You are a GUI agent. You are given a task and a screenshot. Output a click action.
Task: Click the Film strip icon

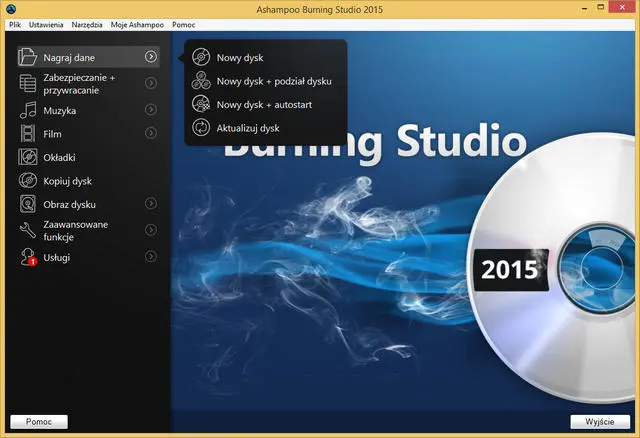click(x=28, y=133)
